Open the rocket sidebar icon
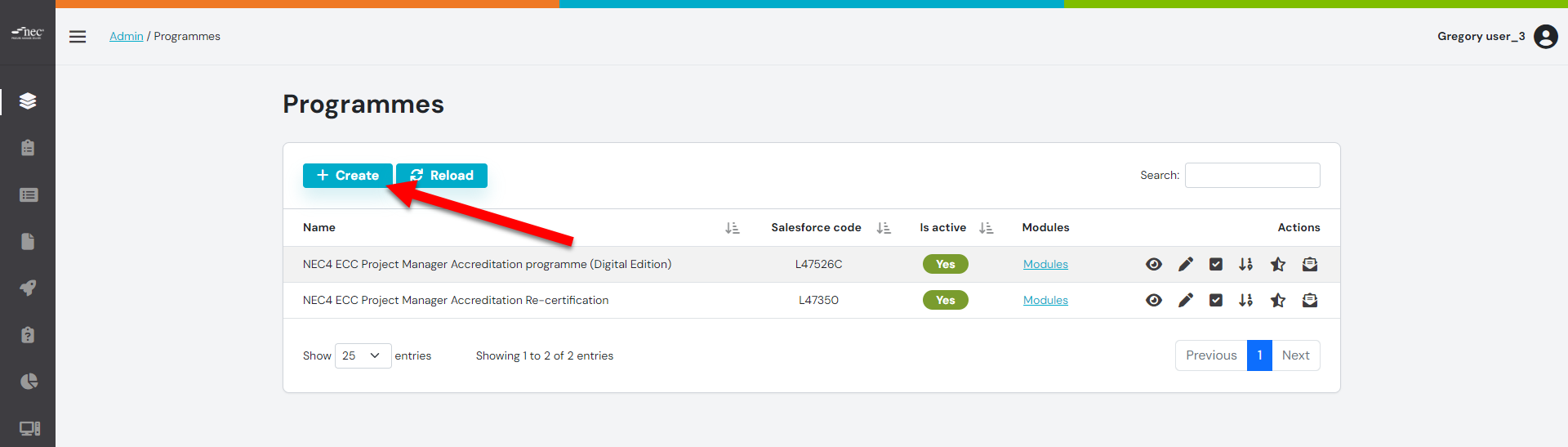 [28, 288]
